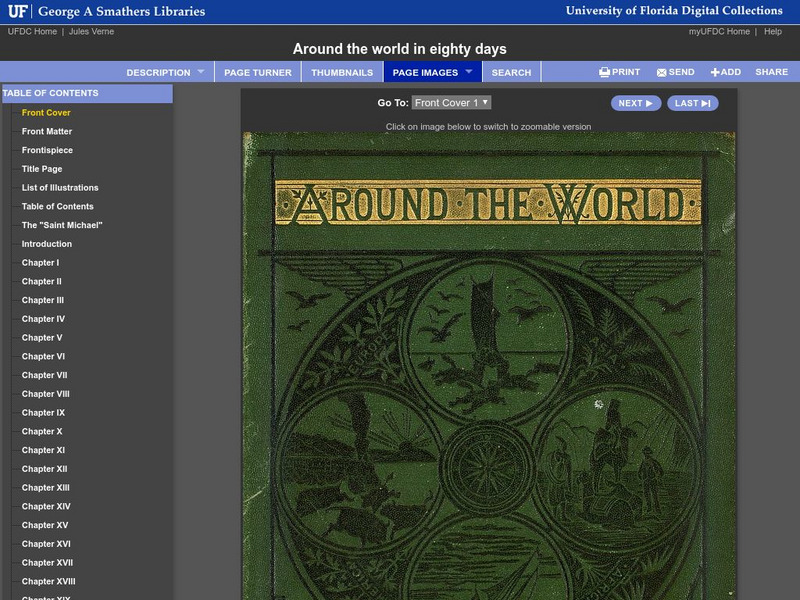Switch to the Page Turner tab
Image resolution: width=800 pixels, height=600 pixels.
click(258, 73)
